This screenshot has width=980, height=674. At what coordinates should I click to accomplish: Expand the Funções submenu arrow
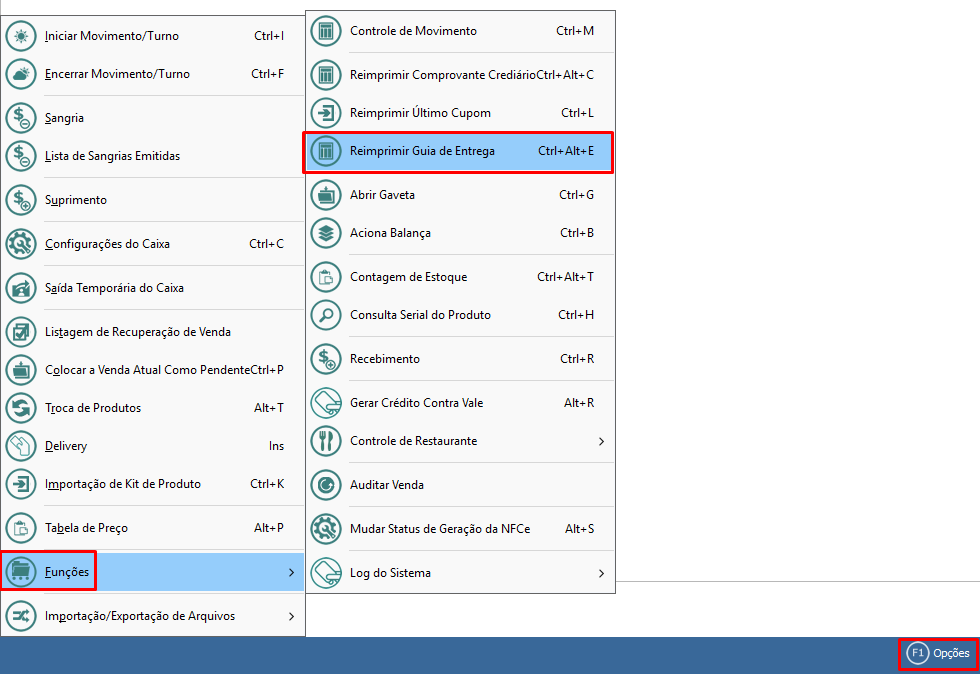click(x=291, y=572)
